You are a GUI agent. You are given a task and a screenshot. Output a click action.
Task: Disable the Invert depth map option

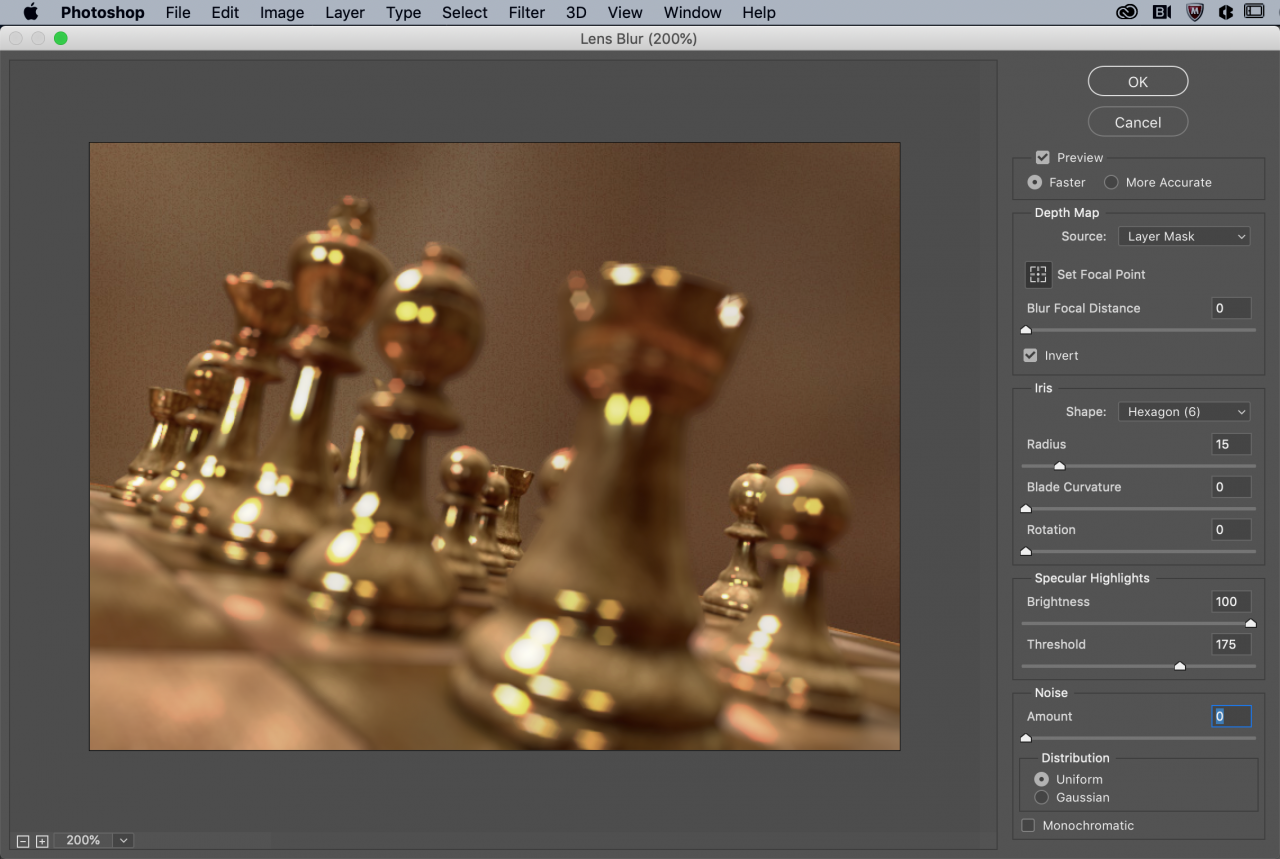click(x=1030, y=355)
